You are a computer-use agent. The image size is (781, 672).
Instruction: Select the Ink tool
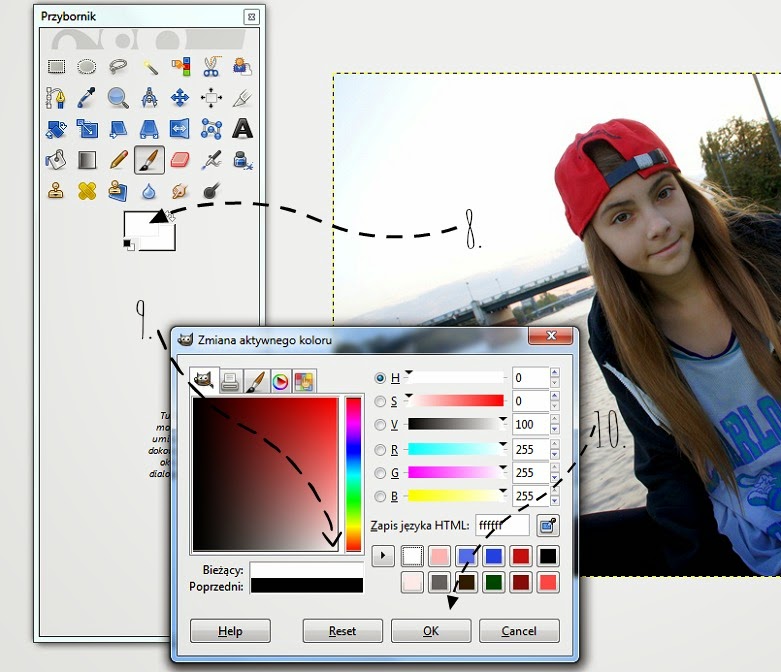242,160
